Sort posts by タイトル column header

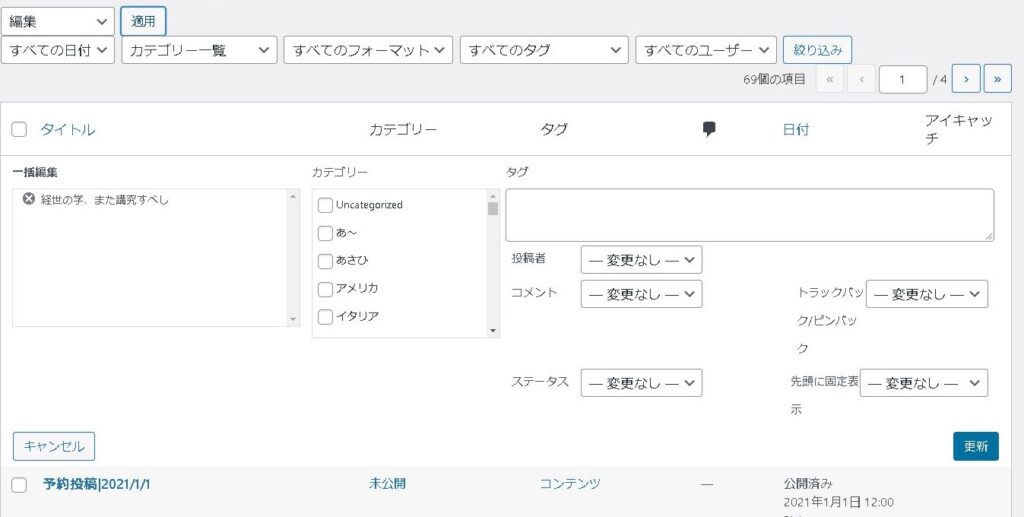pos(68,129)
